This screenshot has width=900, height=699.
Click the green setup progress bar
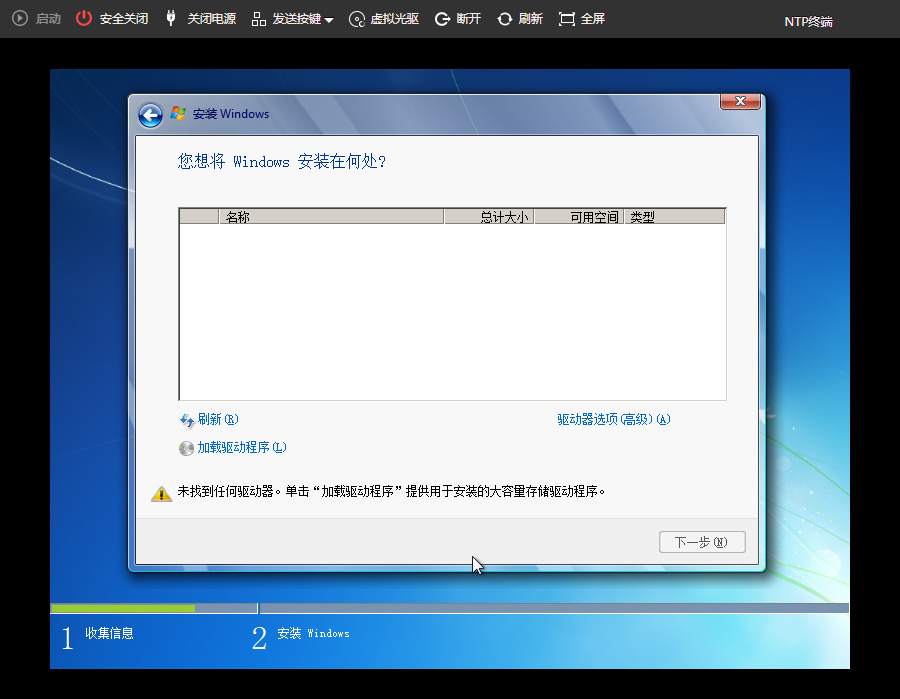click(x=123, y=608)
